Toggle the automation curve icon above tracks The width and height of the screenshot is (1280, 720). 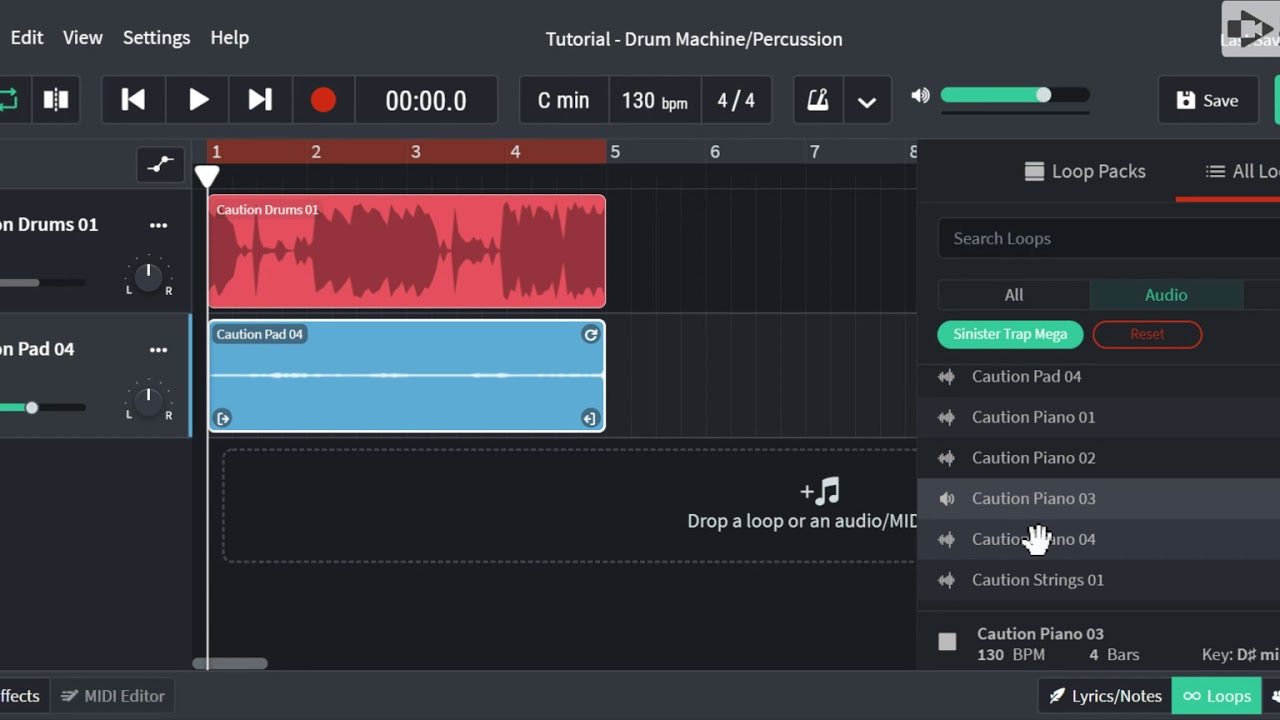(x=160, y=164)
